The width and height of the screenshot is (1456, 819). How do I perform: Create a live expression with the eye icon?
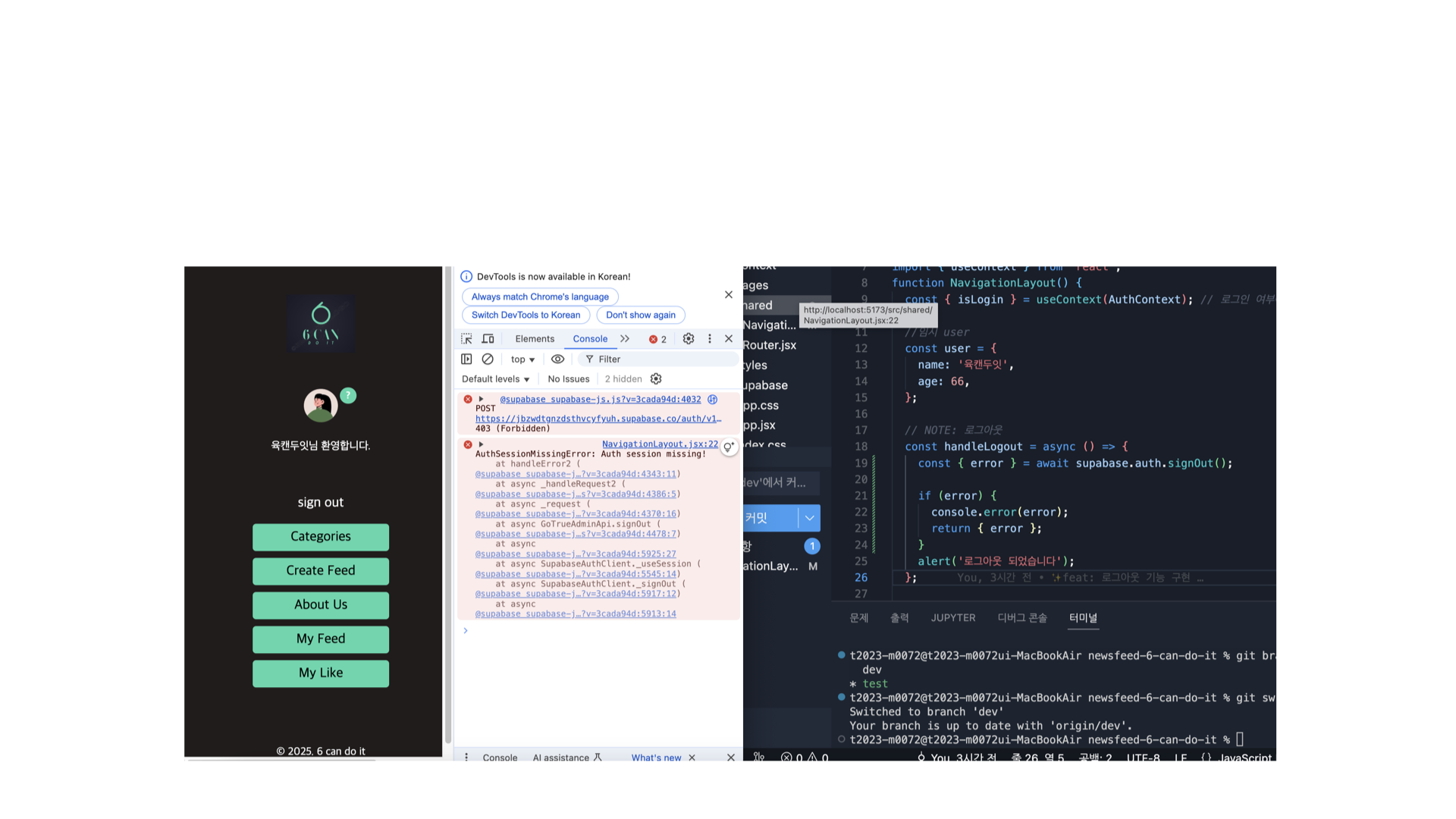[558, 359]
